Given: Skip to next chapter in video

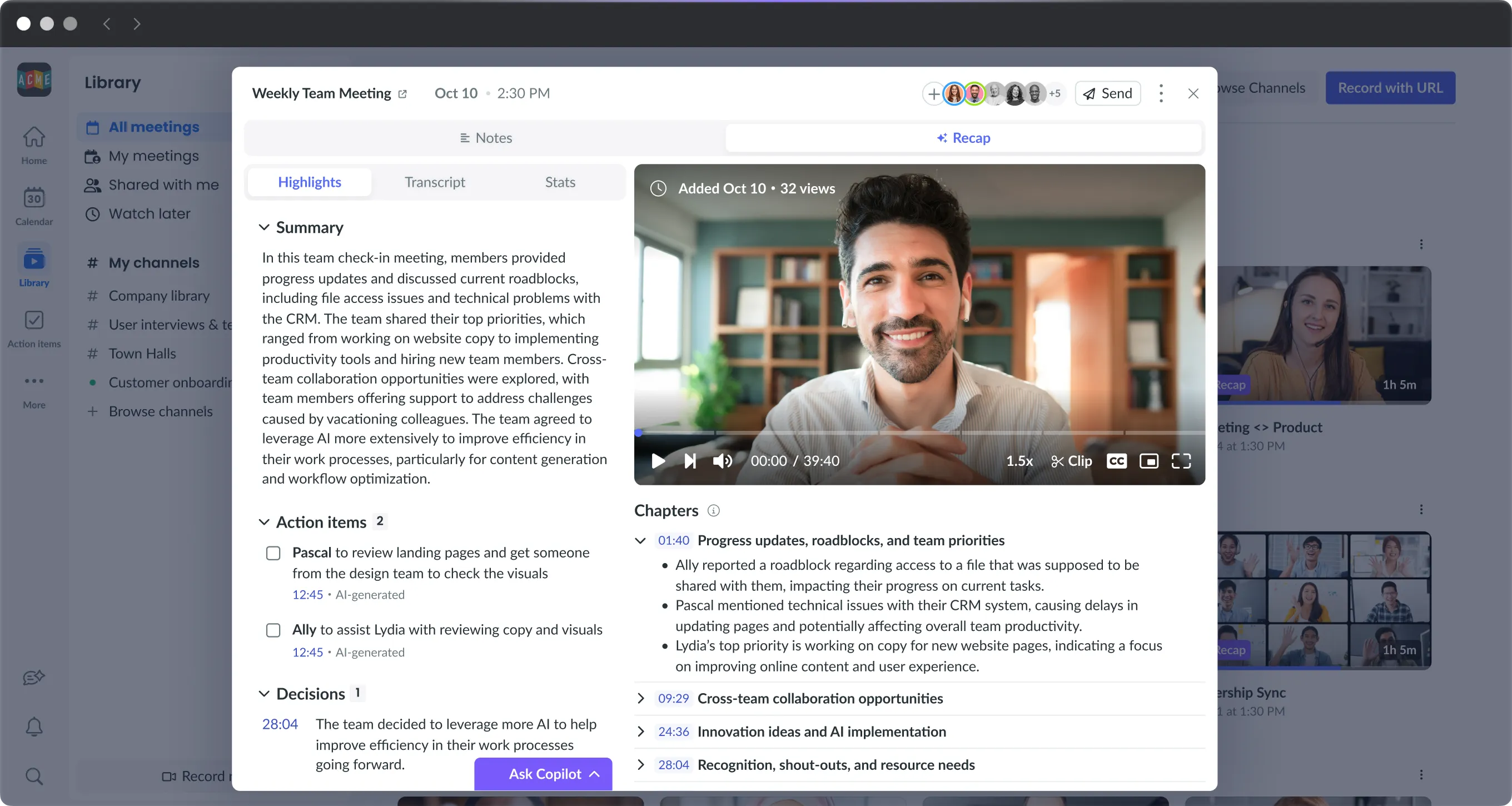Looking at the screenshot, I should click(690, 461).
